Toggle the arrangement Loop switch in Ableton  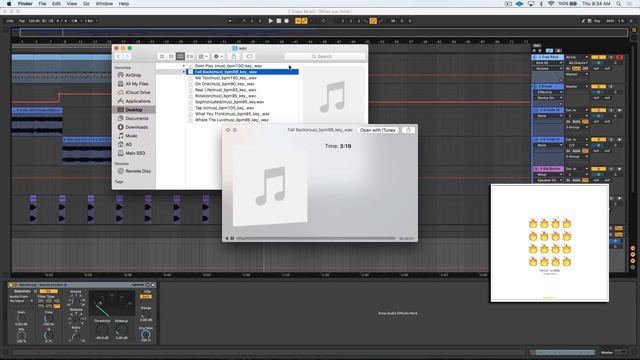[373, 21]
